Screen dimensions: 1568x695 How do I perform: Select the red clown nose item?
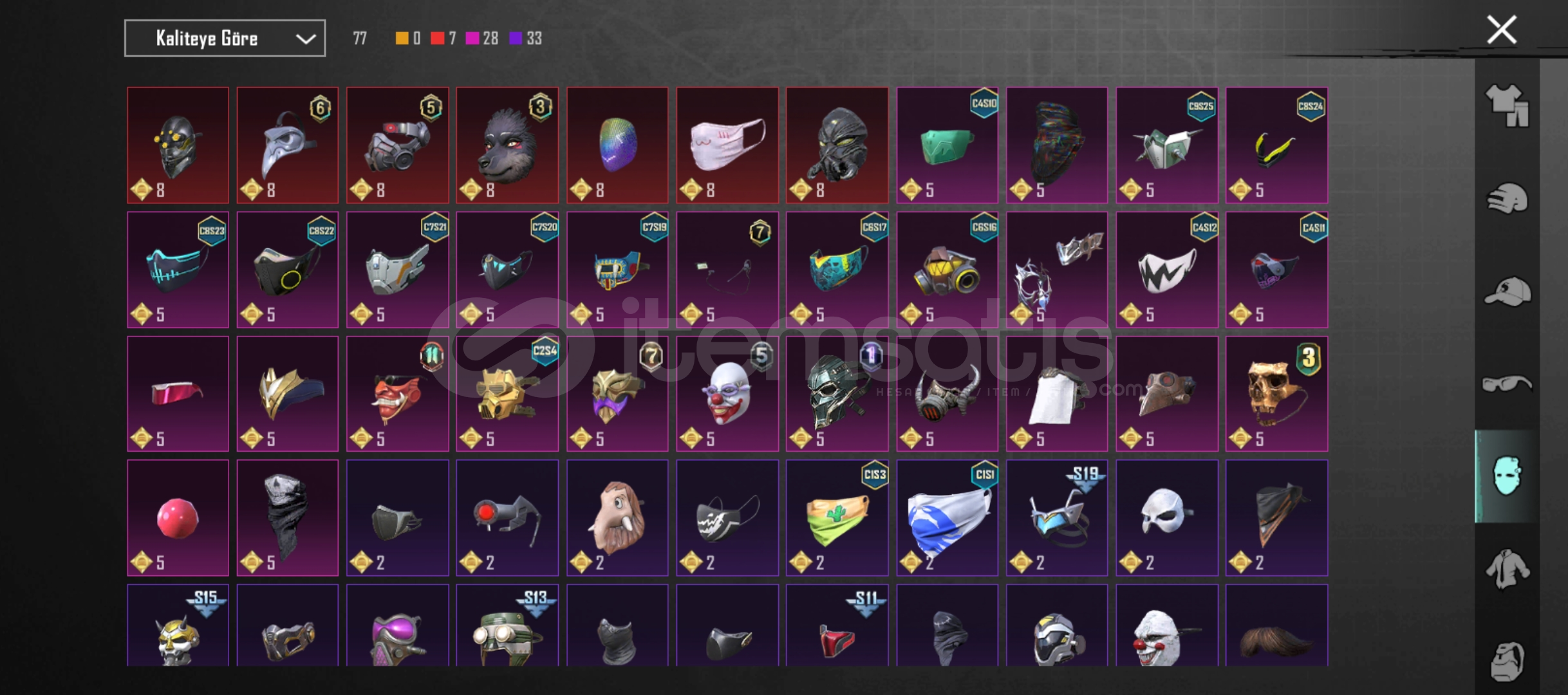coord(178,518)
